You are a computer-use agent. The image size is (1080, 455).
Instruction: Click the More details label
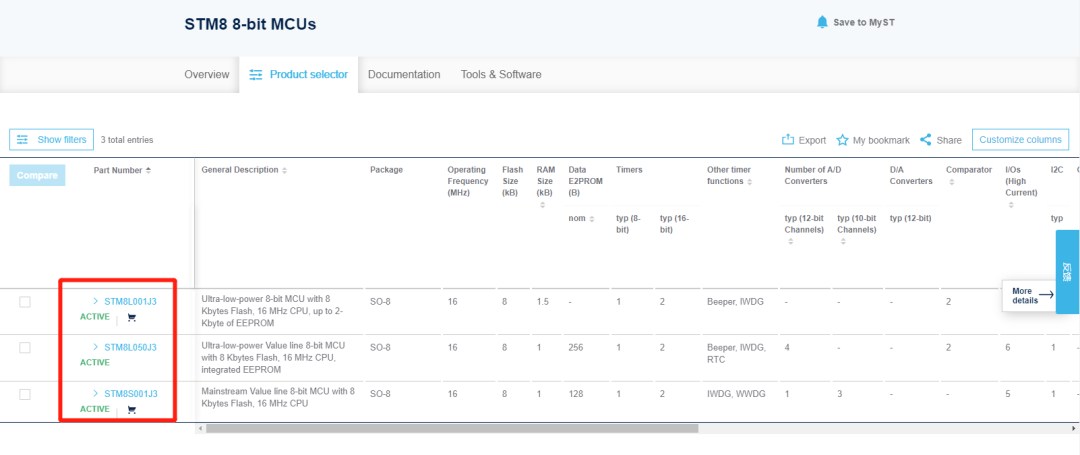click(1025, 296)
